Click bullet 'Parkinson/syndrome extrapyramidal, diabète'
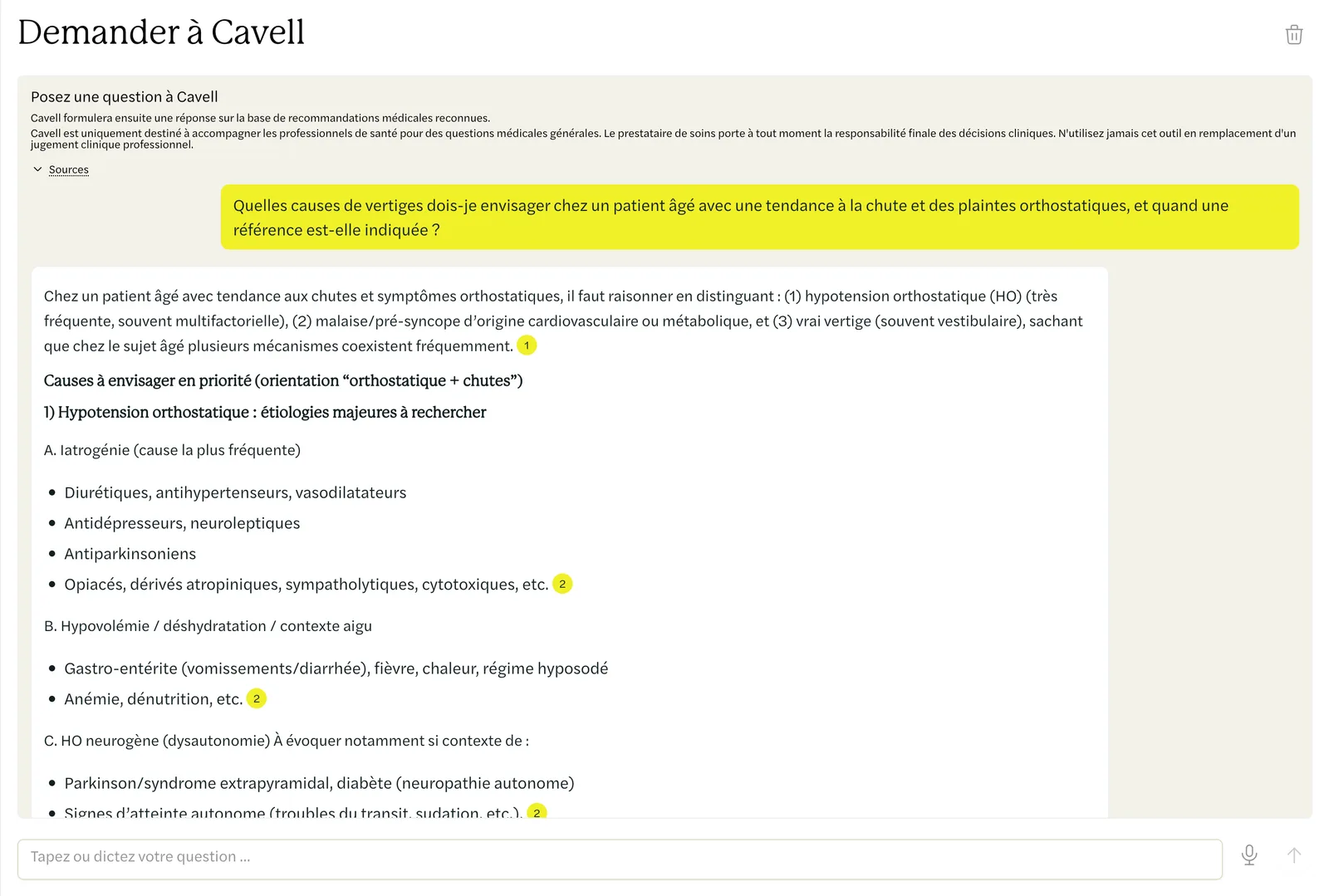The width and height of the screenshot is (1329, 896). click(x=319, y=783)
